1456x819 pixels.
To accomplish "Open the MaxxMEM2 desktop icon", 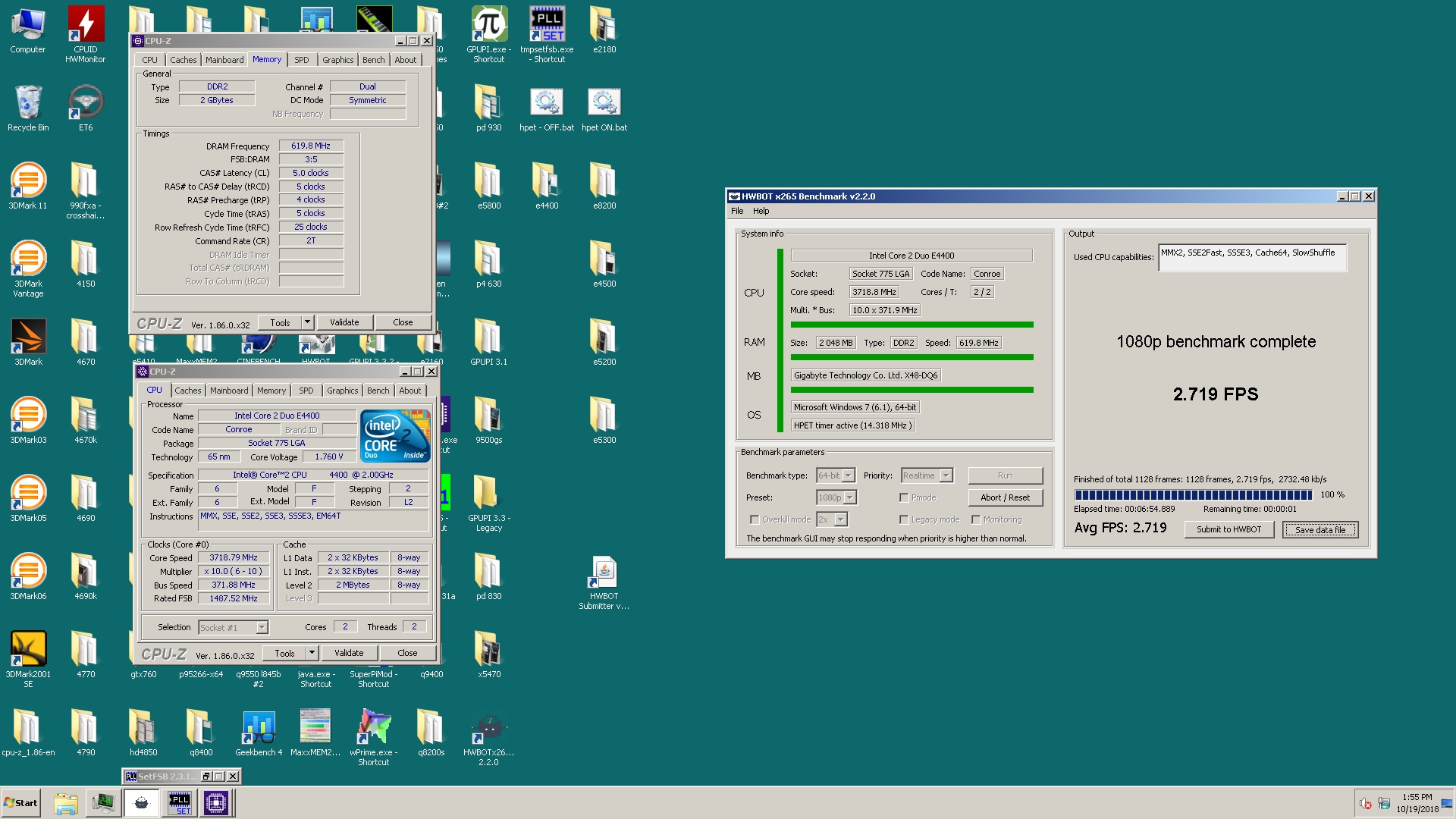I will pos(315,733).
